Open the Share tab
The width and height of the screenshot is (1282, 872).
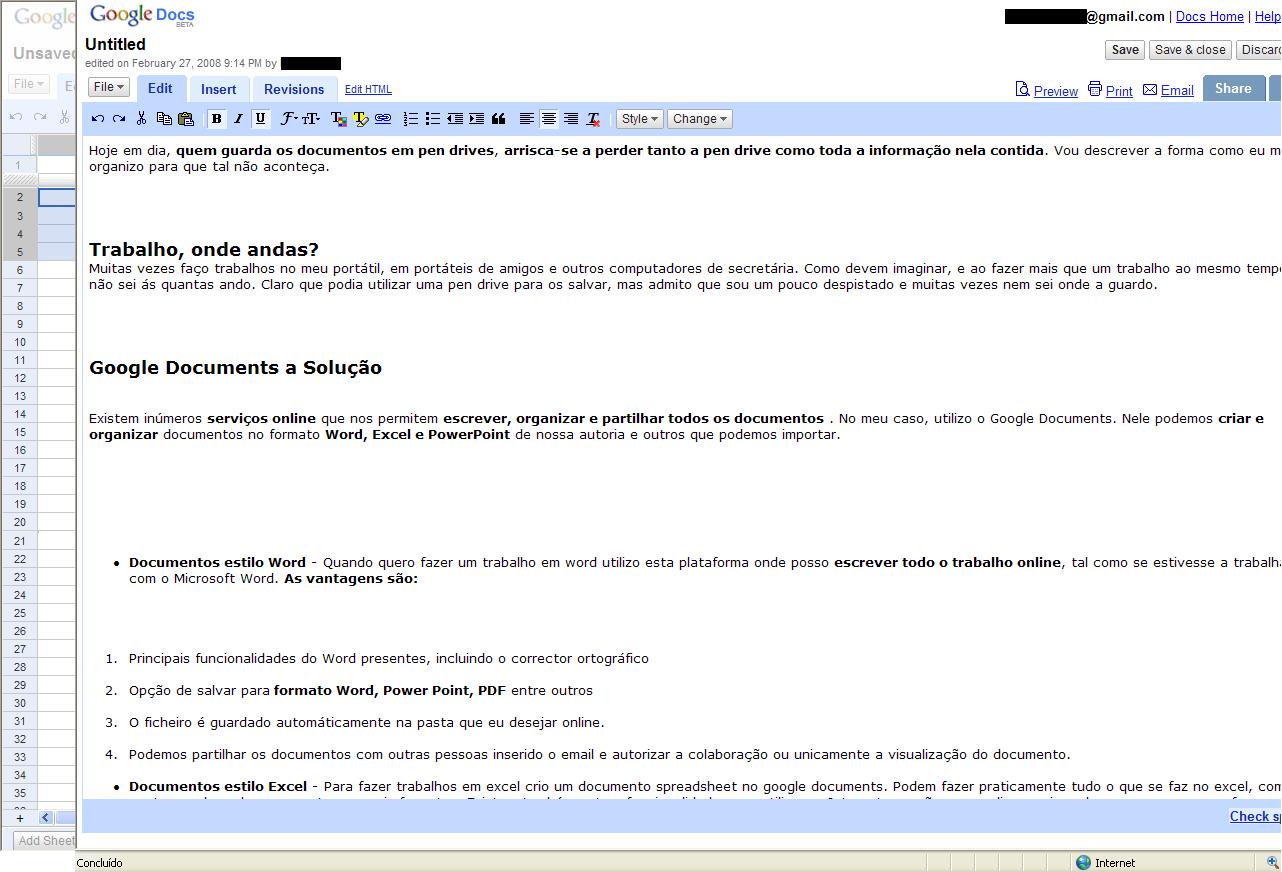point(1233,88)
